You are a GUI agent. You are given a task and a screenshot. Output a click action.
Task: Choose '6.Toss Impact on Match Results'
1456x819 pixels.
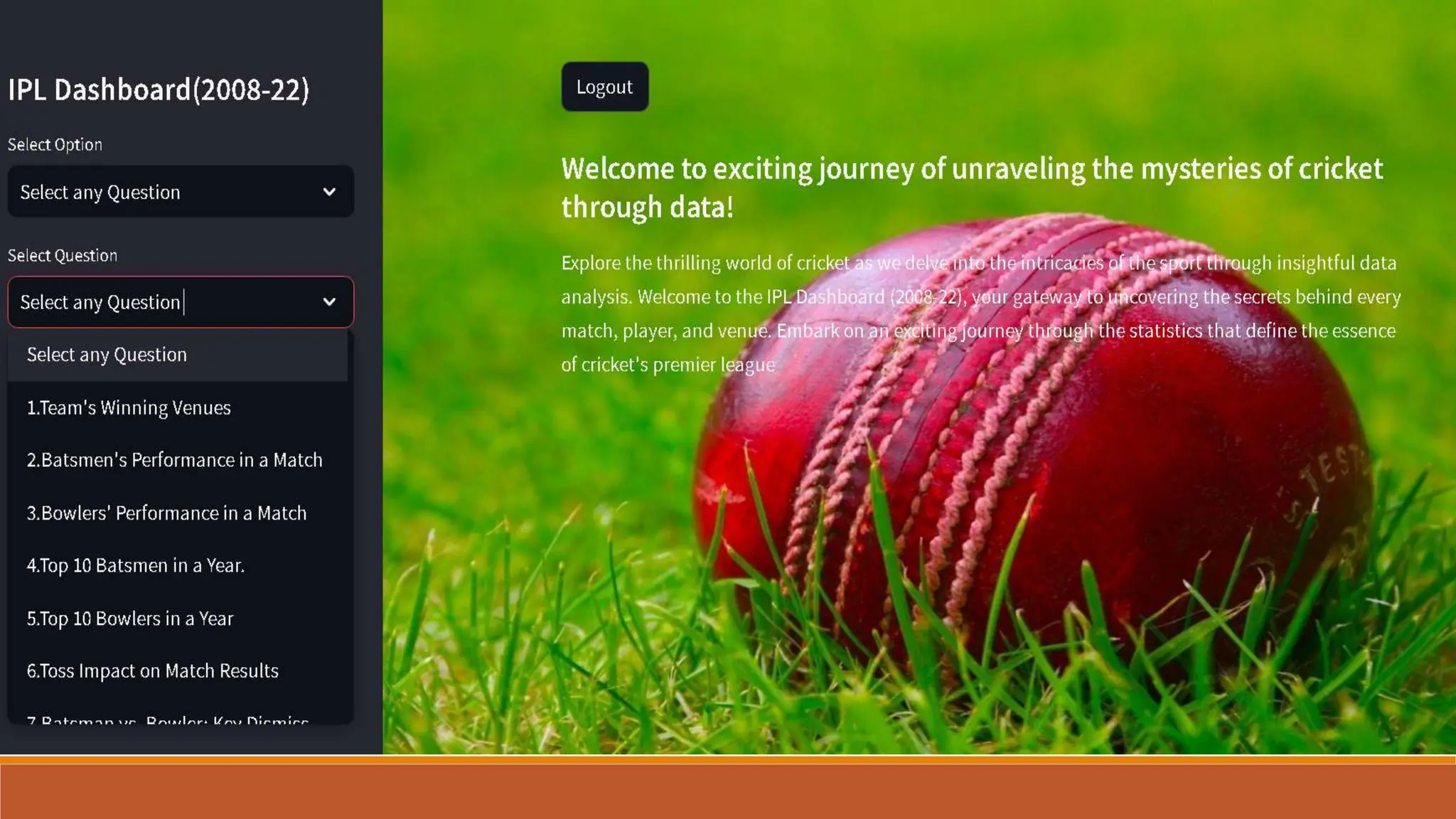(x=152, y=671)
